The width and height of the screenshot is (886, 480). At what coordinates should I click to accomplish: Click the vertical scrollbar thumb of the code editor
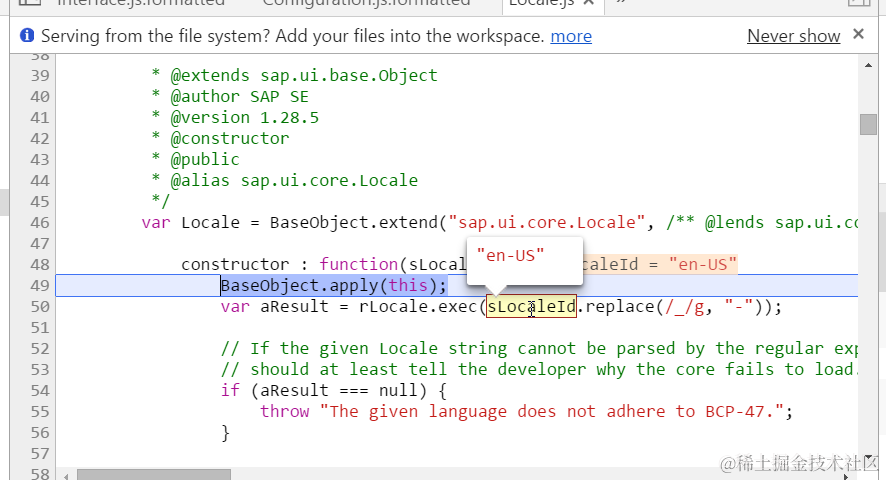(x=868, y=124)
